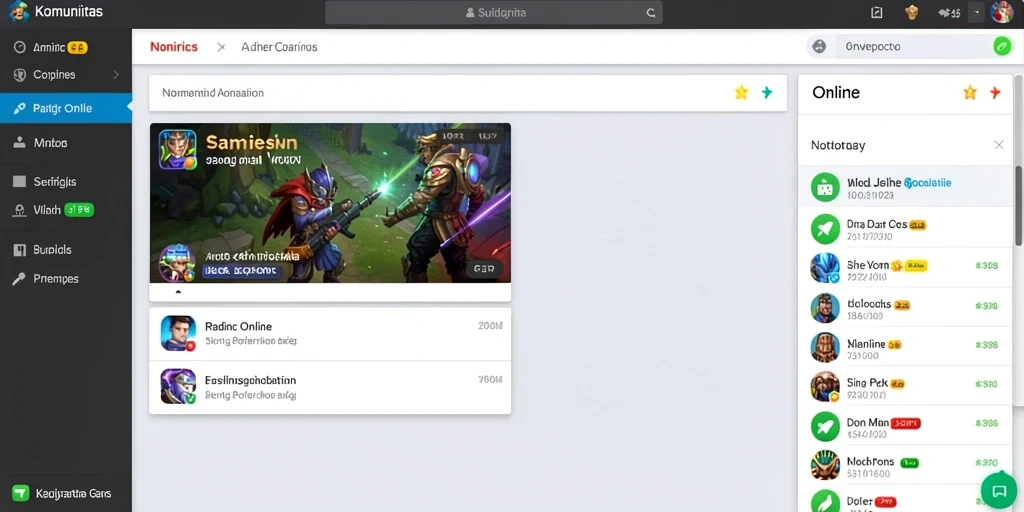The image size is (1024, 512).
Task: Focus the top search field
Action: point(492,12)
